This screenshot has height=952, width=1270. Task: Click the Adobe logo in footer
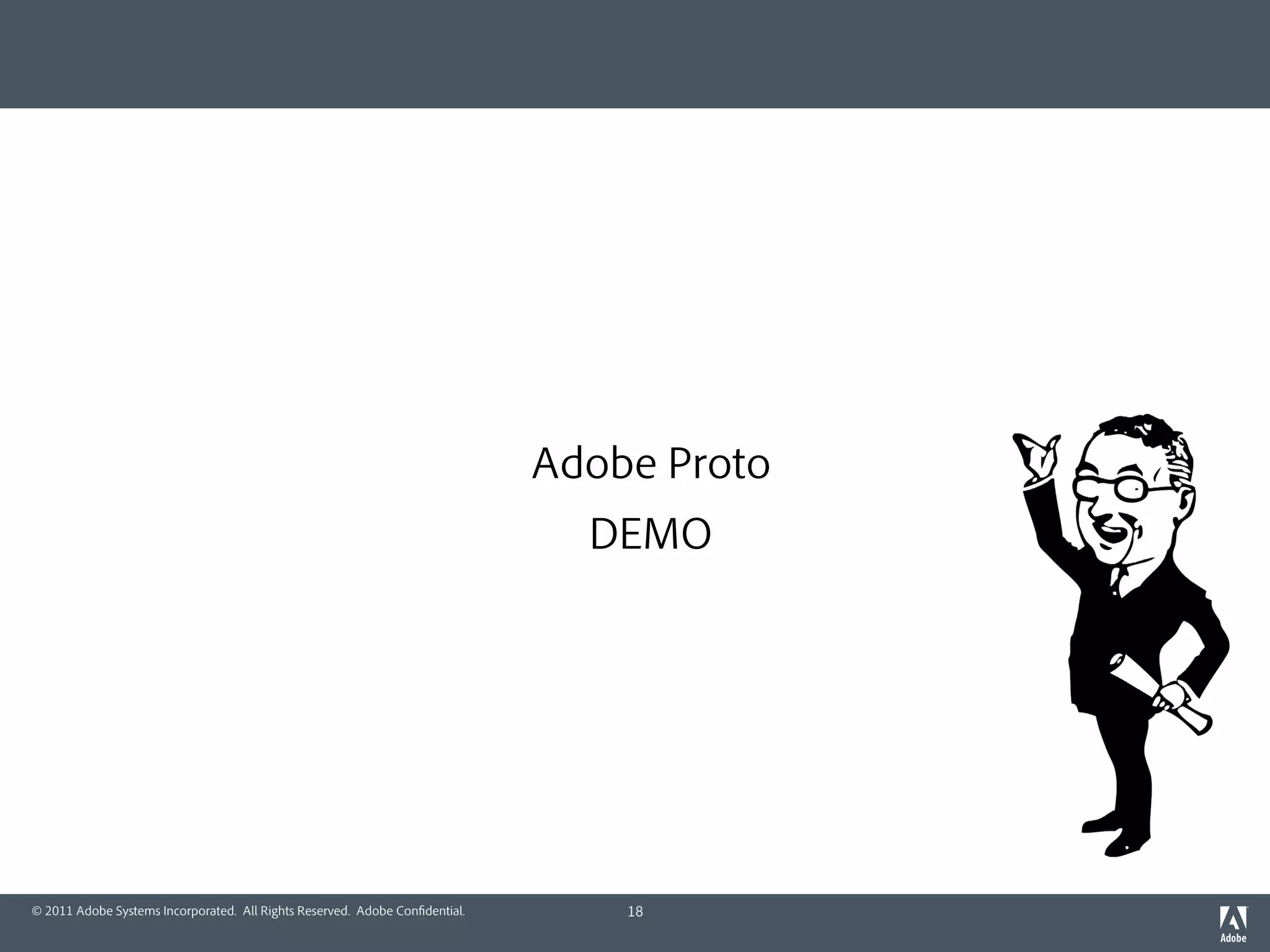coord(1233,917)
